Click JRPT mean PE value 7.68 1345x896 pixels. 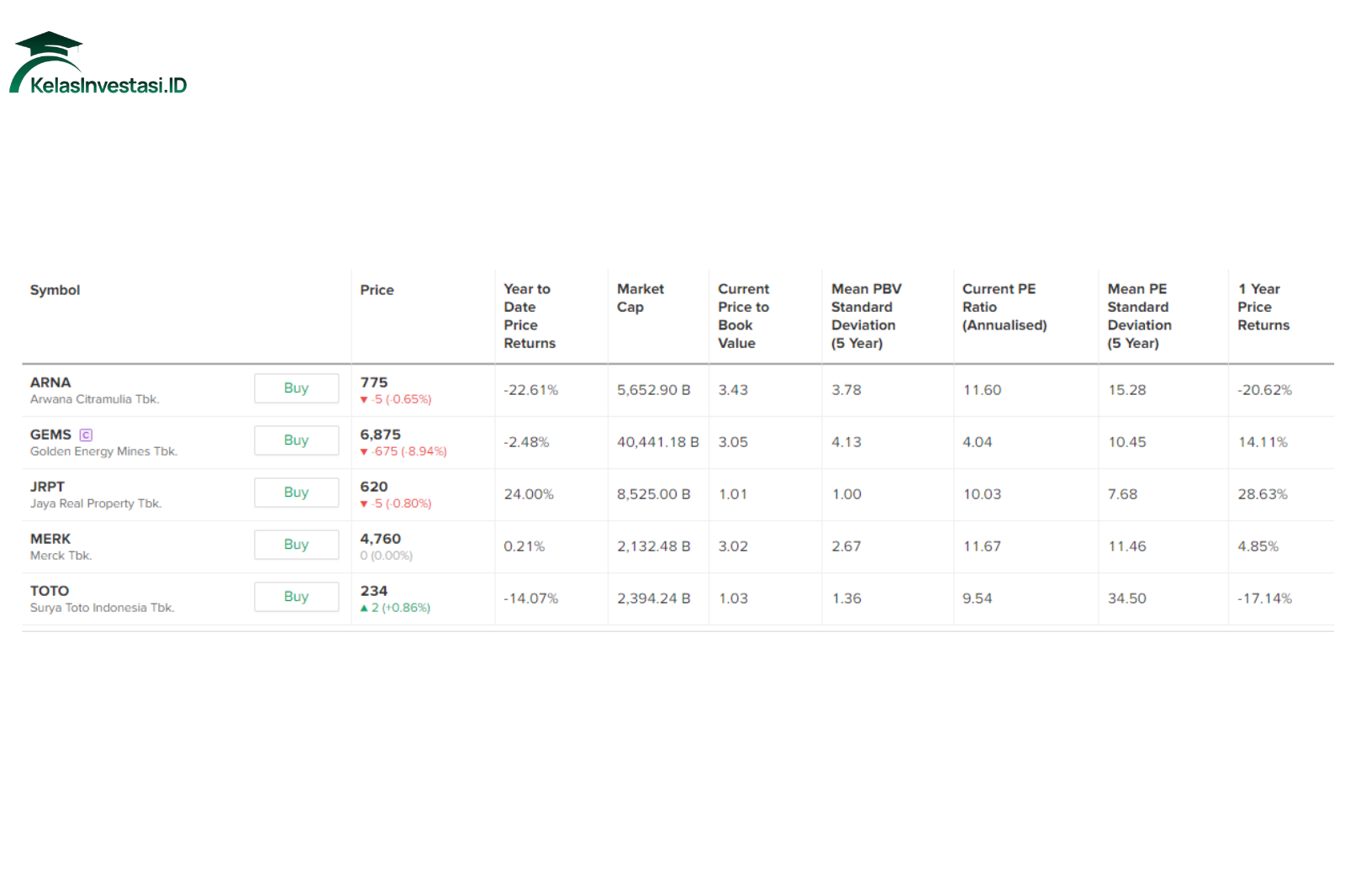pyautogui.click(x=1122, y=494)
